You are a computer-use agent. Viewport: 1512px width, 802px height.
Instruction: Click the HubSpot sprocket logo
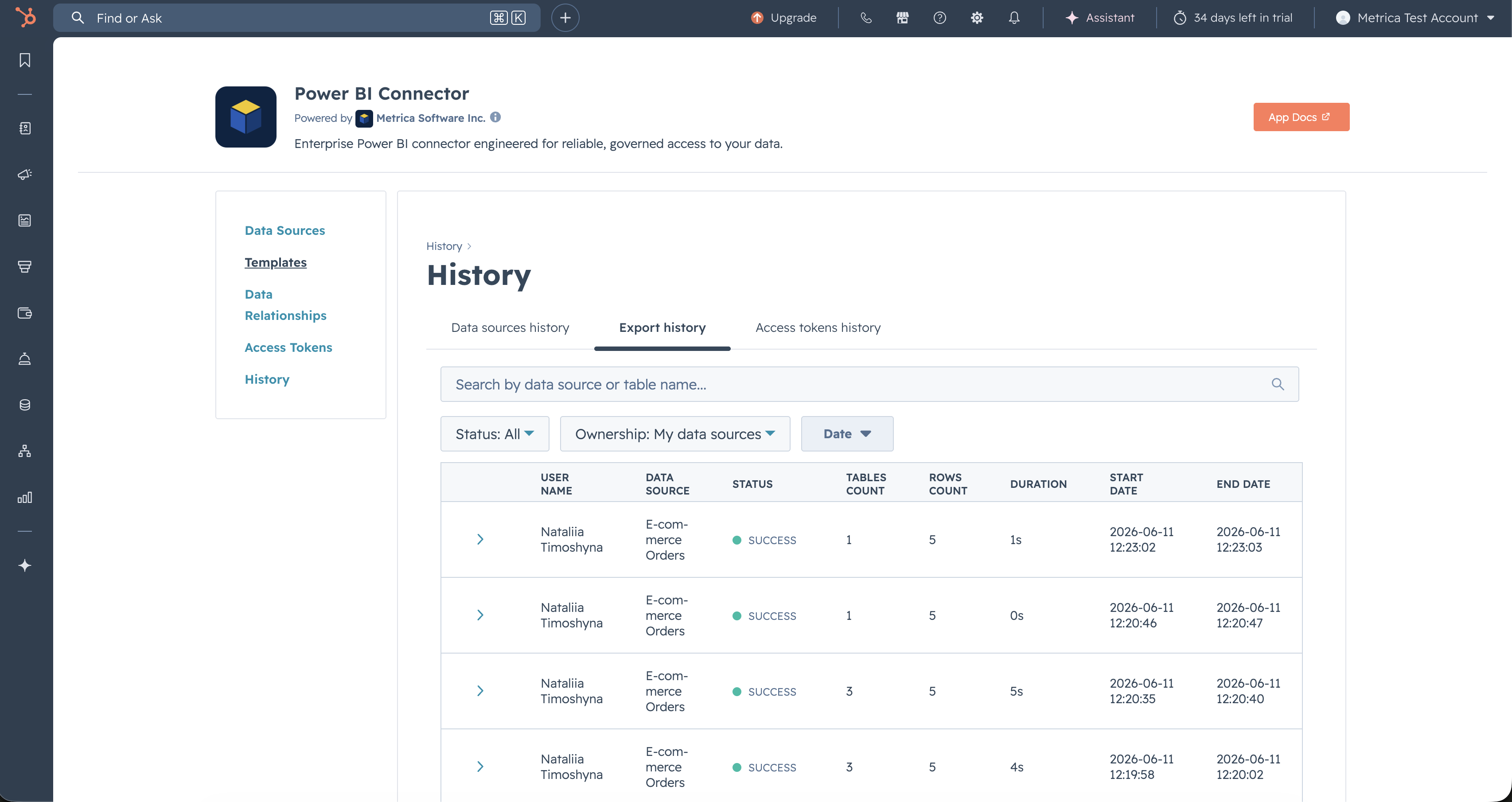coord(25,18)
